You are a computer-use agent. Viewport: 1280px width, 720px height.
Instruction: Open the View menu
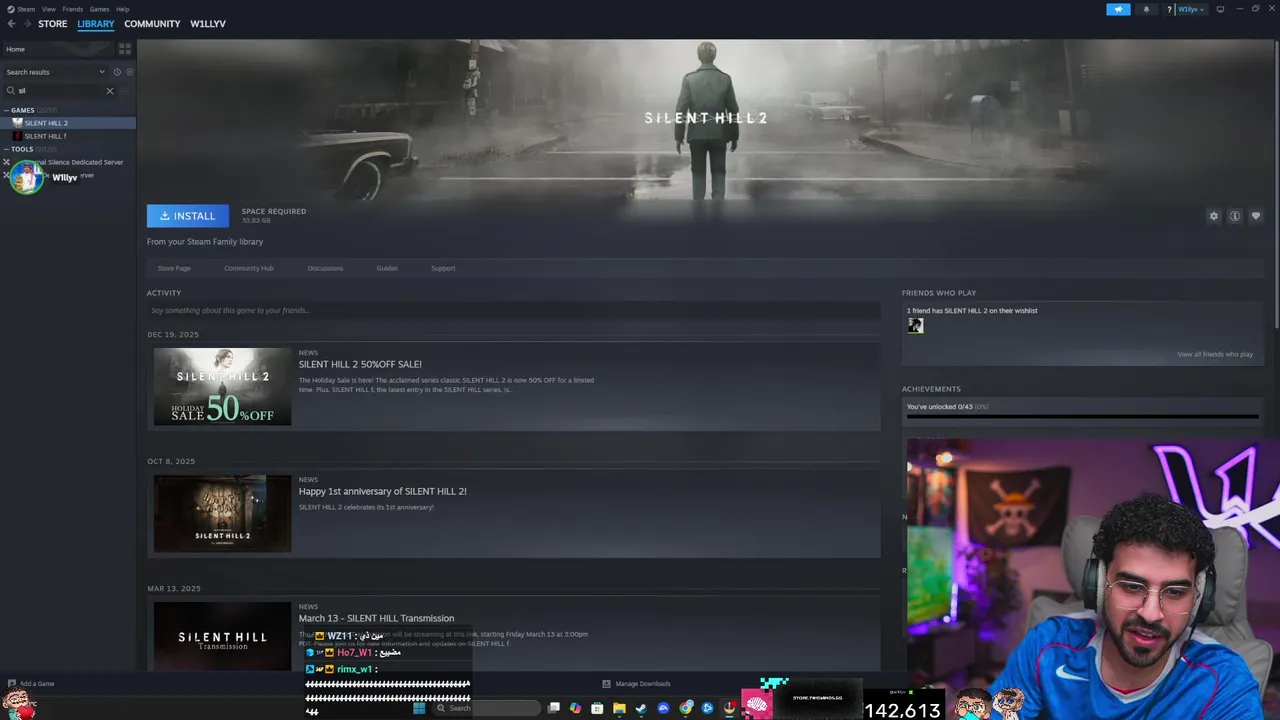[48, 9]
